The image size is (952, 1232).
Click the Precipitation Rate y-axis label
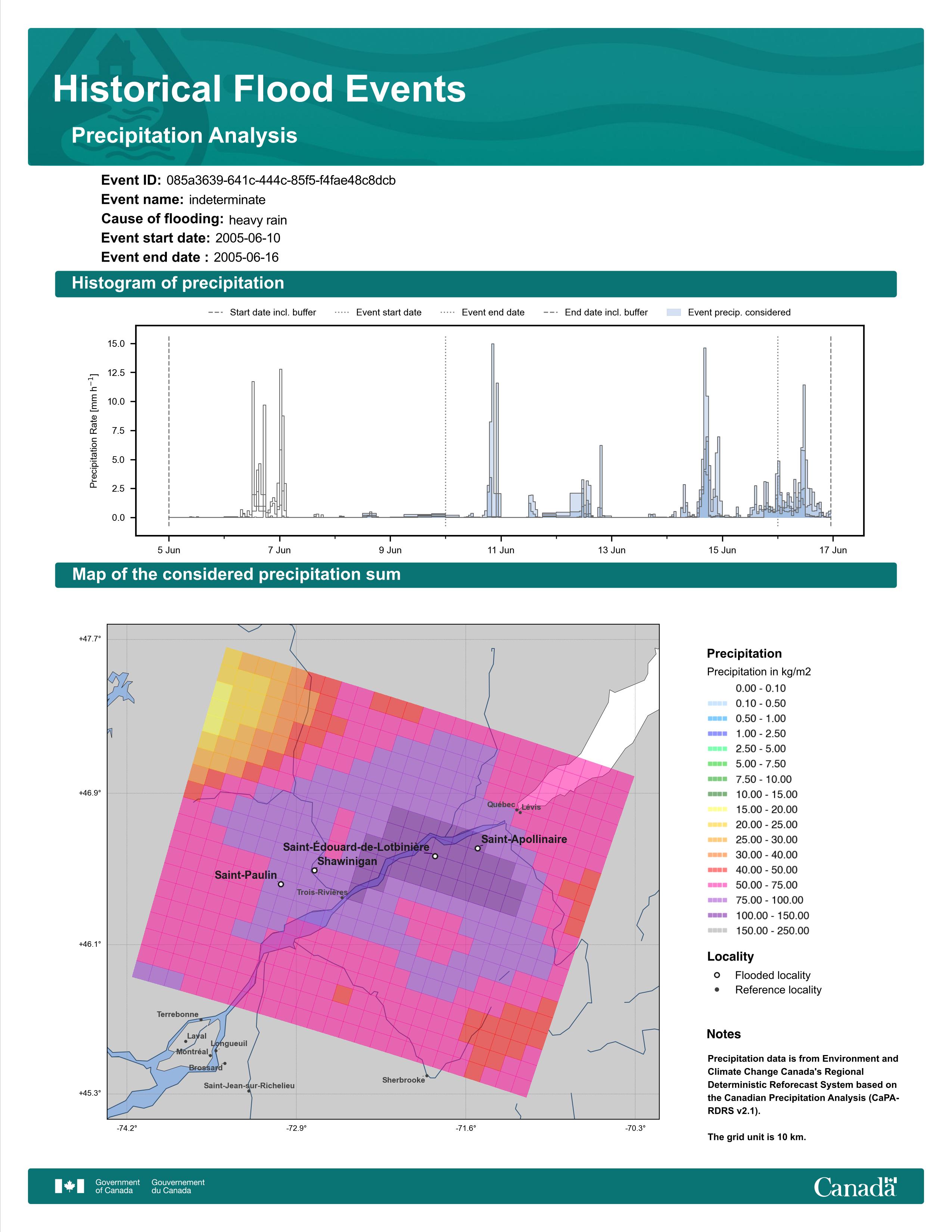pos(94,430)
